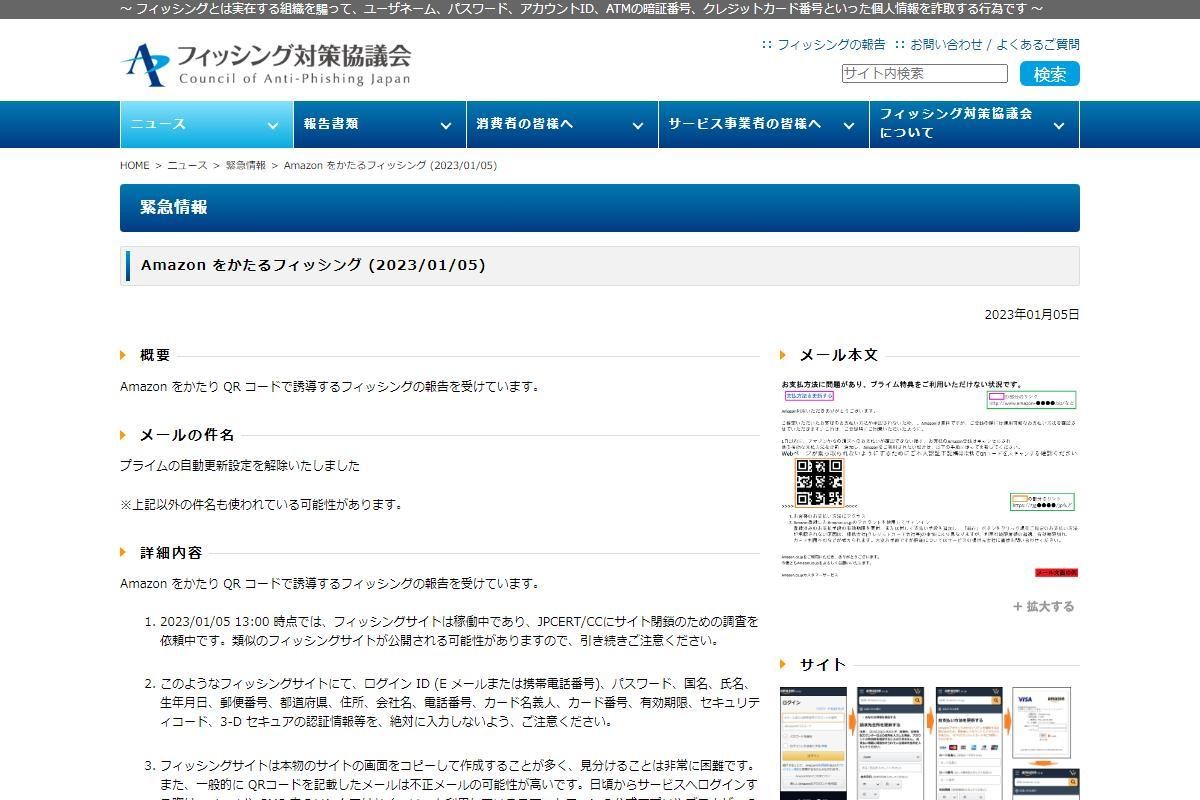This screenshot has height=800, width=1200.
Task: Click the メール本文 sidebar heading
Action: (839, 355)
